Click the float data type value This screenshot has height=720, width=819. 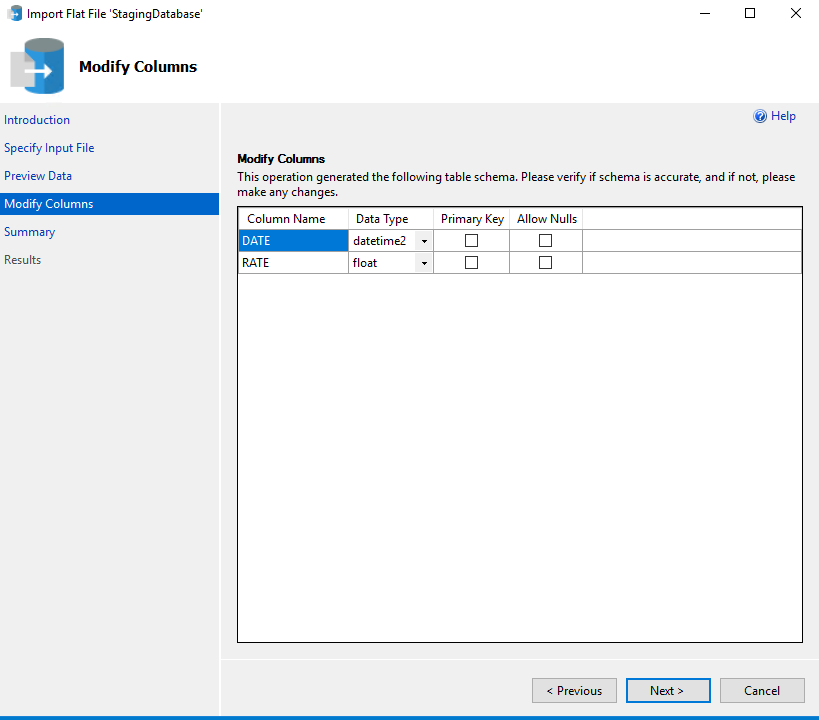[x=365, y=263]
